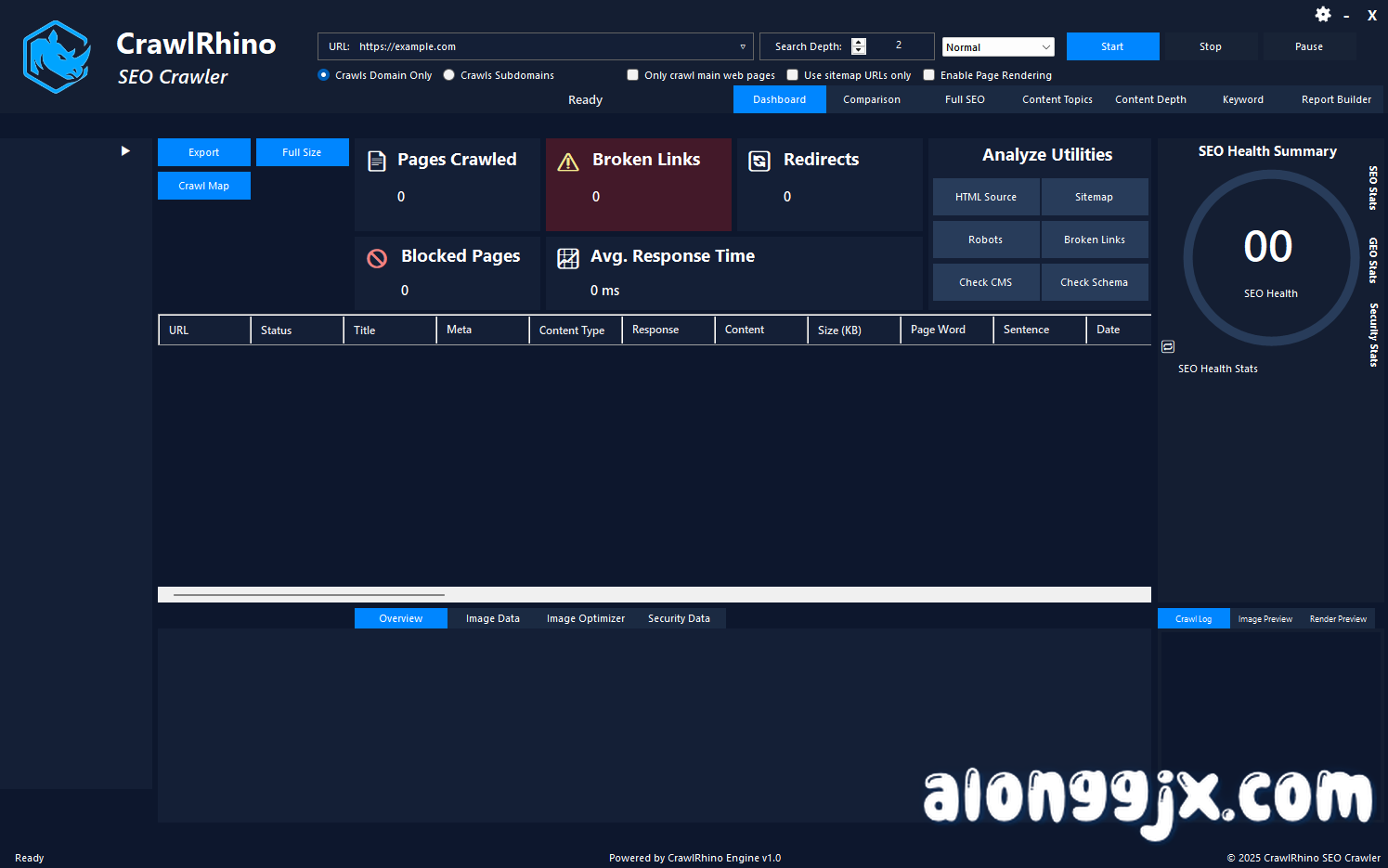Screen dimensions: 1388x868
Task: Open the Image Optimizer tab
Action: 586,617
